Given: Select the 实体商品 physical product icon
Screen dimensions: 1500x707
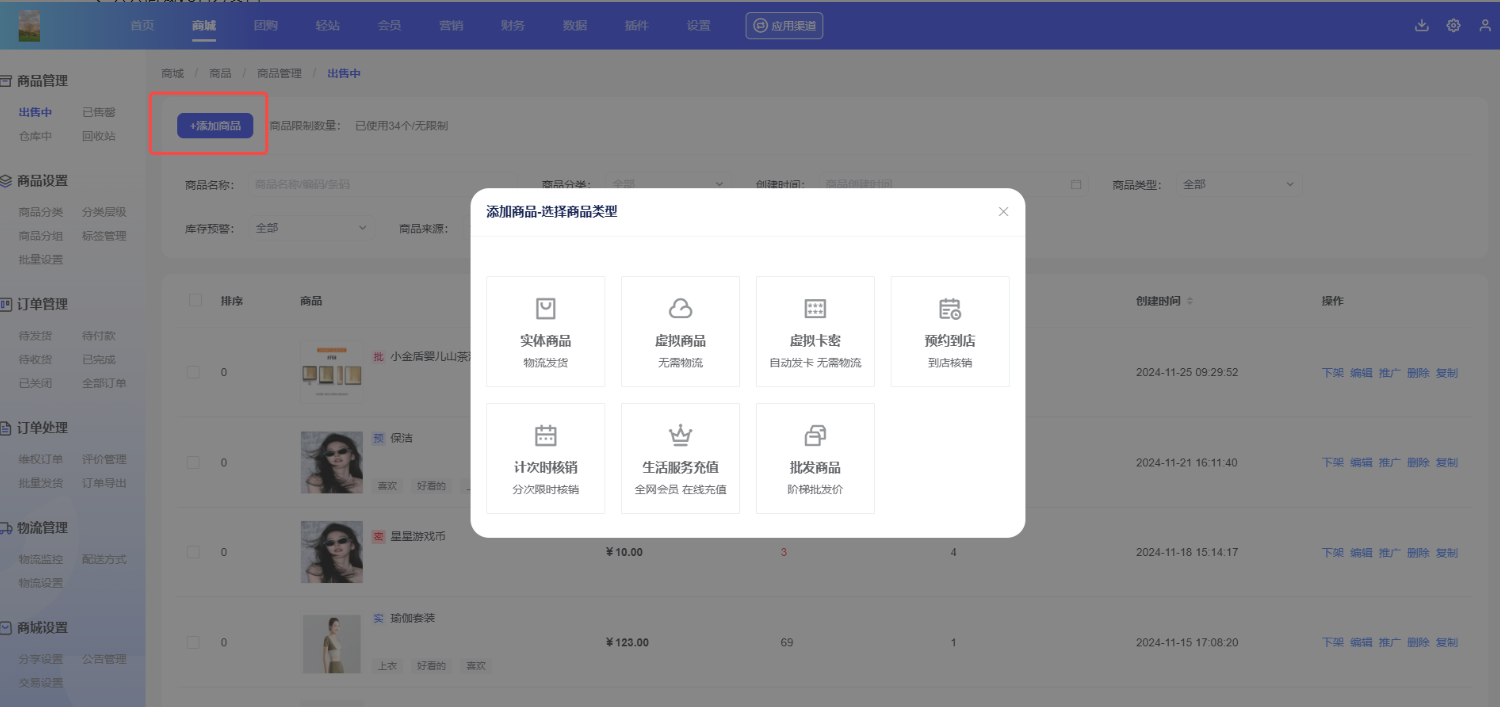Looking at the screenshot, I should click(545, 308).
